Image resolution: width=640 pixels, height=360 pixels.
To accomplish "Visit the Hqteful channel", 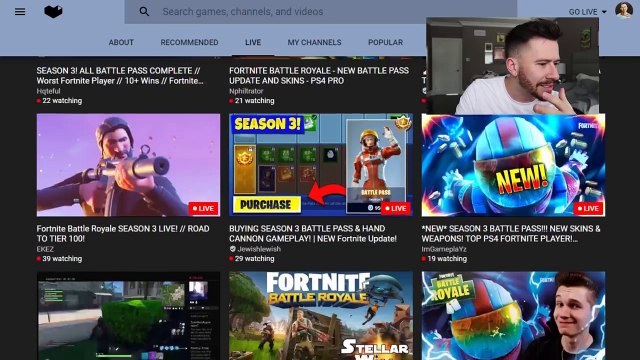I will [48, 91].
